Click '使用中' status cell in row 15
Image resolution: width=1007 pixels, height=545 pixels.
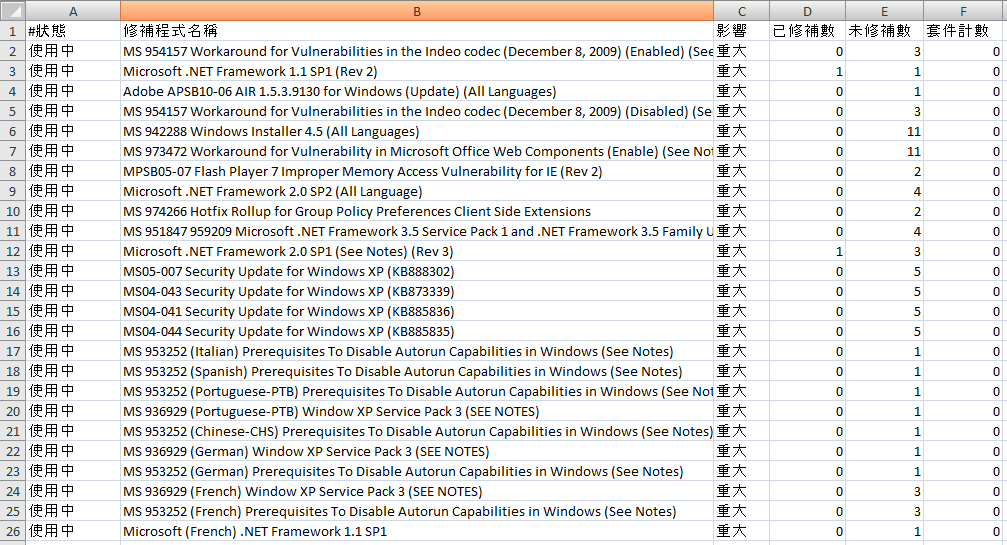point(73,311)
